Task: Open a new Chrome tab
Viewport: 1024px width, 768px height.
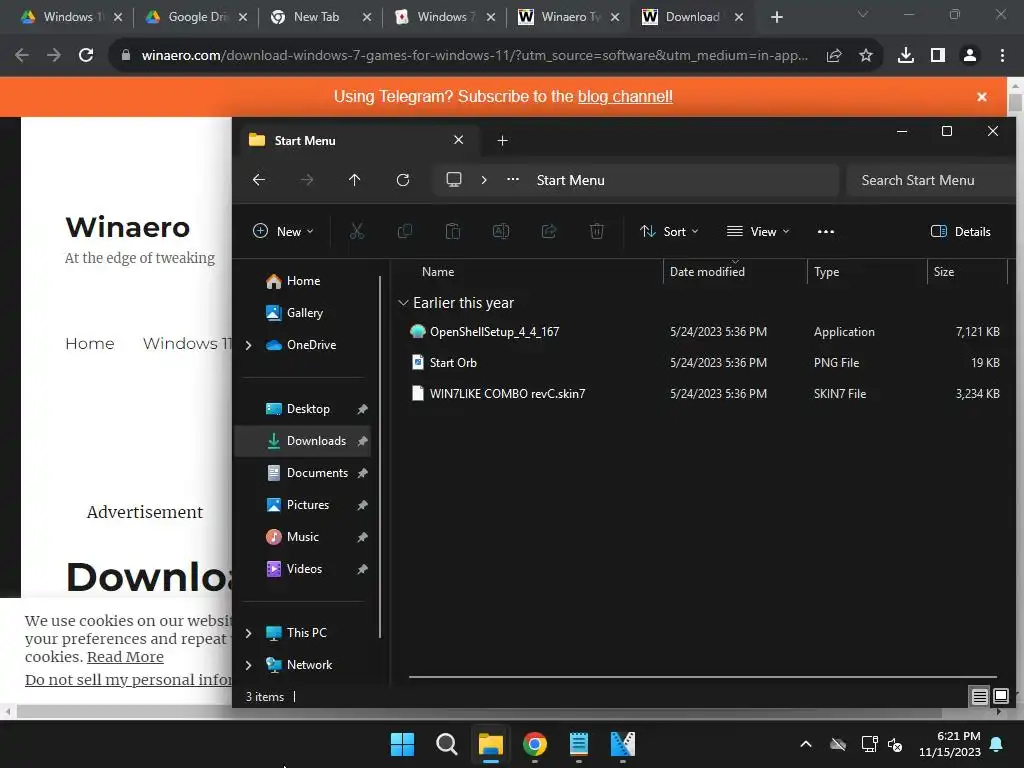Action: click(x=776, y=17)
